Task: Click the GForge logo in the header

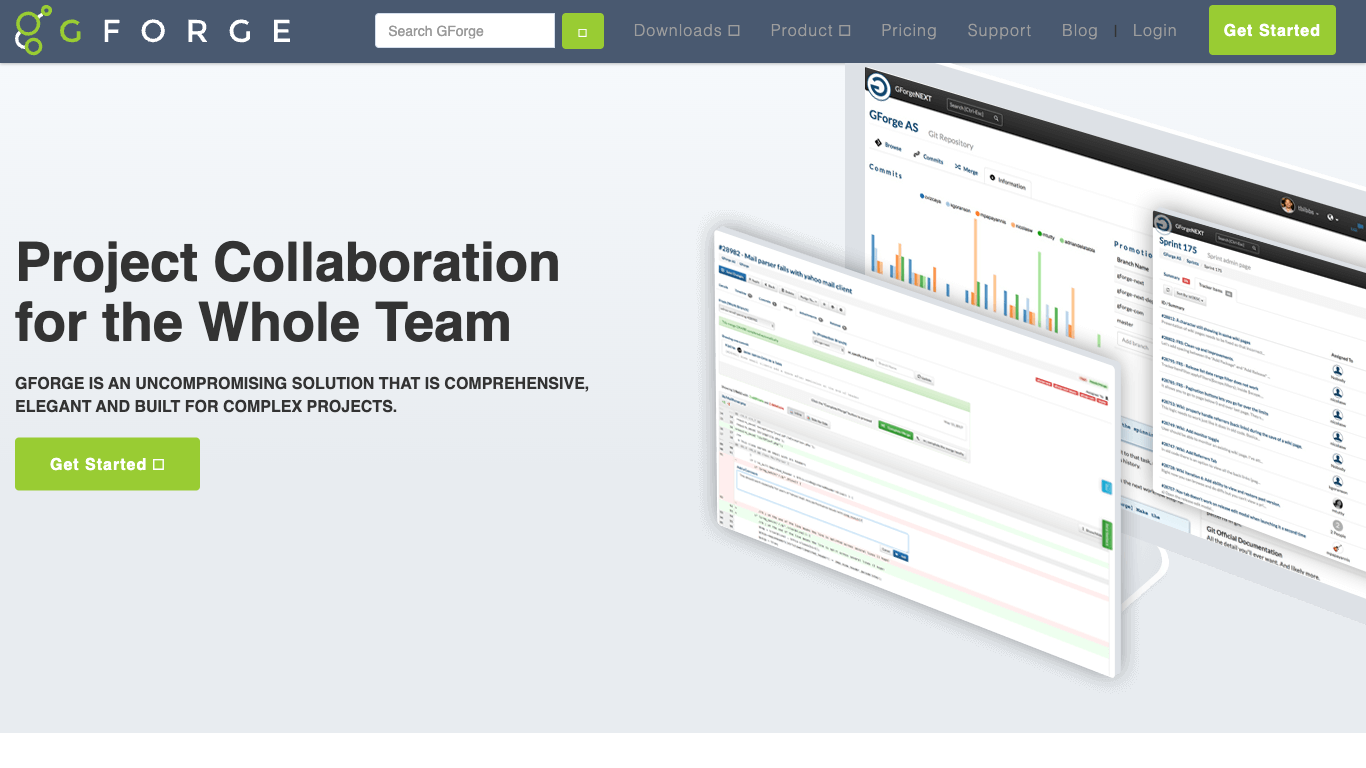Action: pyautogui.click(x=153, y=30)
